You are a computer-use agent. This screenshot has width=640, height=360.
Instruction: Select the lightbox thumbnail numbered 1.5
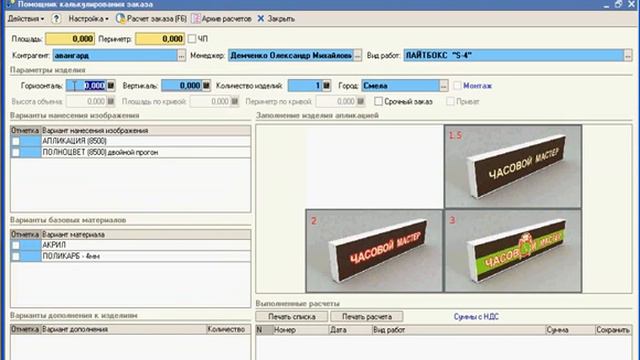click(x=513, y=167)
